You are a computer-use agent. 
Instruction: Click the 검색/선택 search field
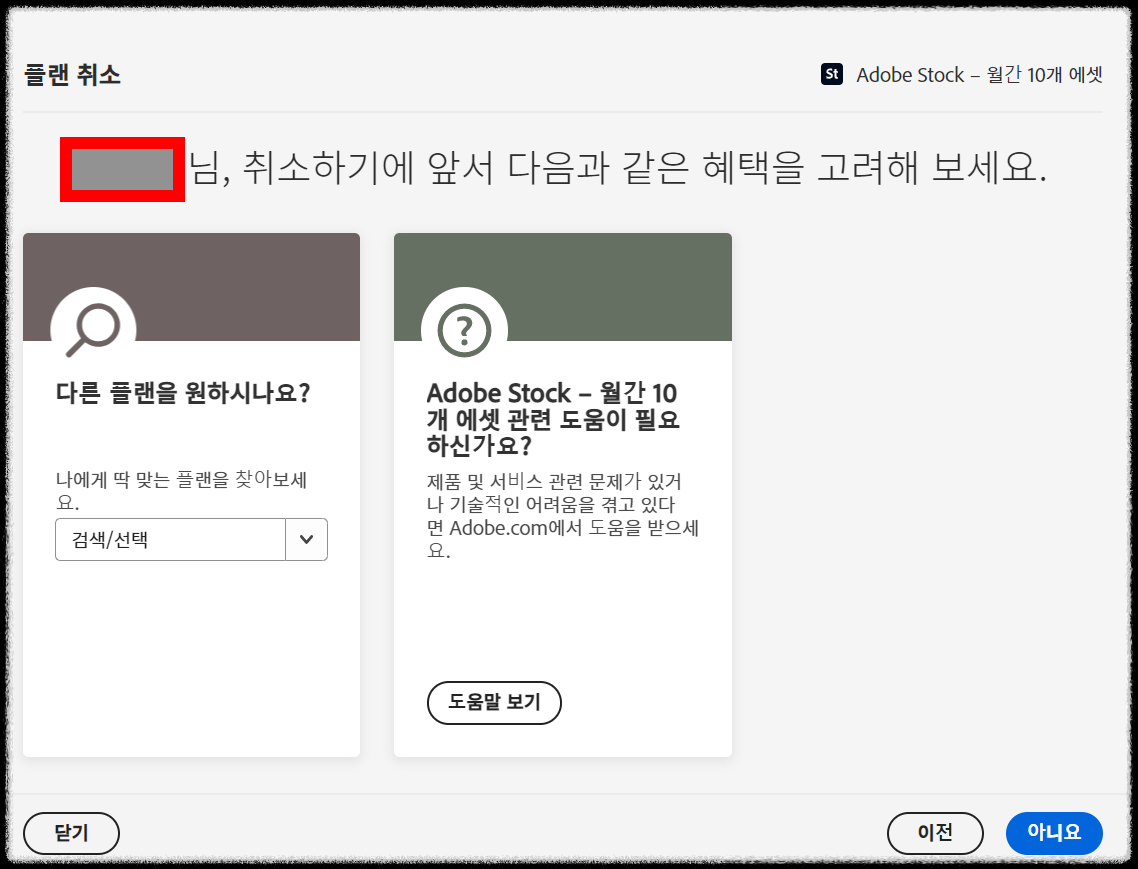coord(171,539)
